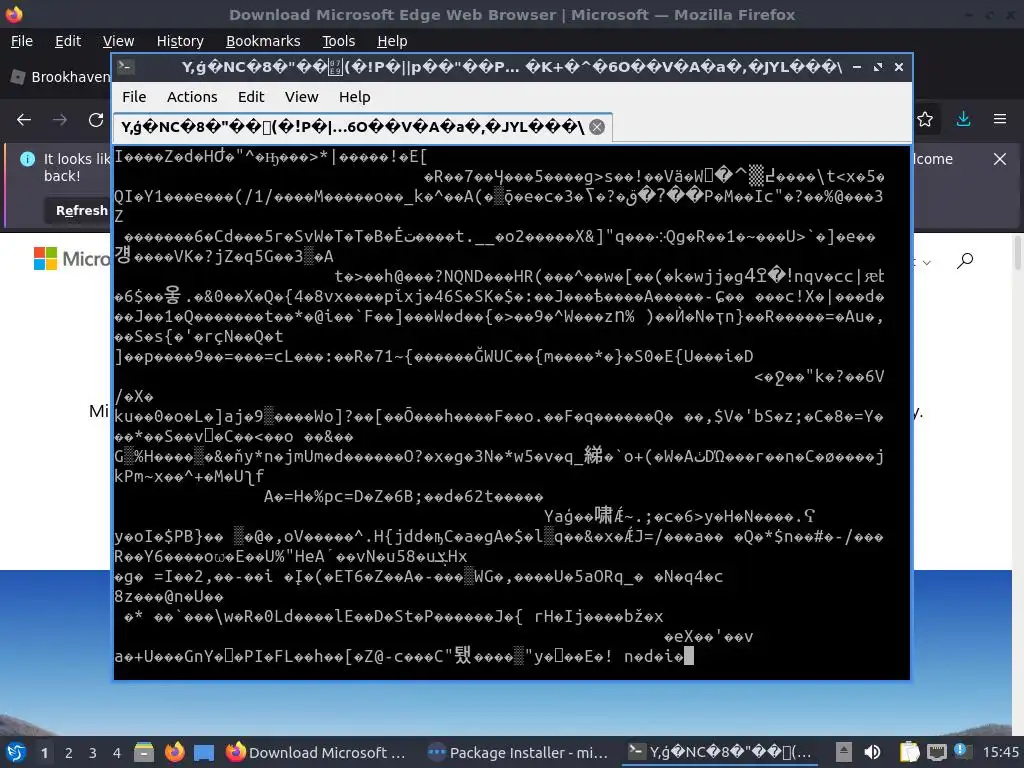Image resolution: width=1024 pixels, height=768 pixels.
Task: Bookmark this page with star icon
Action: coord(925,119)
